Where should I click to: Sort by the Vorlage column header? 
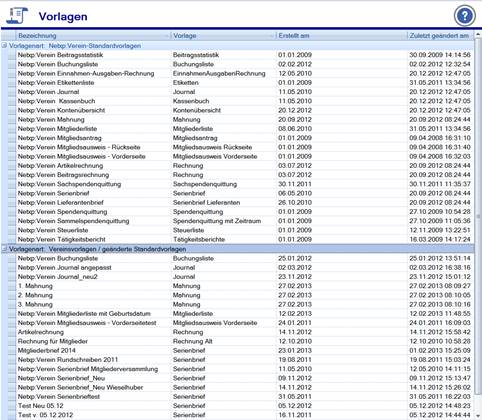click(x=223, y=36)
